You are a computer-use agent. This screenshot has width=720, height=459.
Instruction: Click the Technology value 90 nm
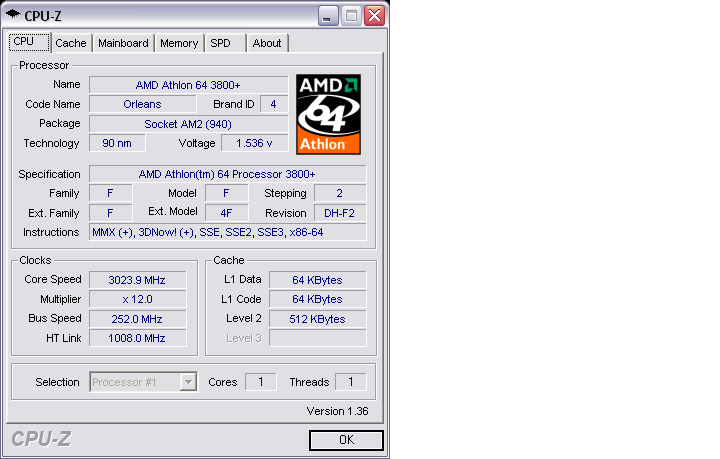click(117, 143)
